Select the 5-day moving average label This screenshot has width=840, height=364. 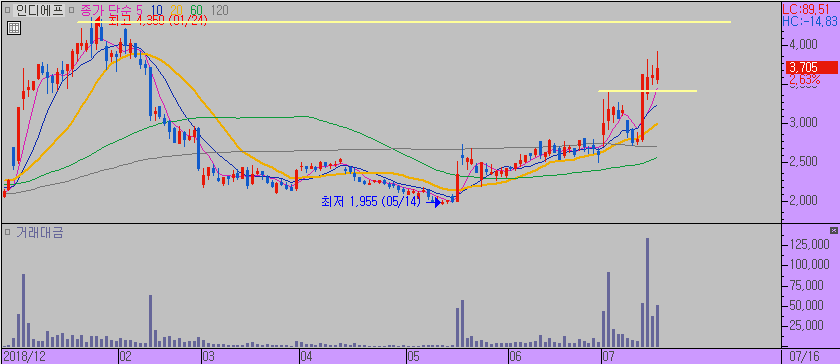[139, 10]
